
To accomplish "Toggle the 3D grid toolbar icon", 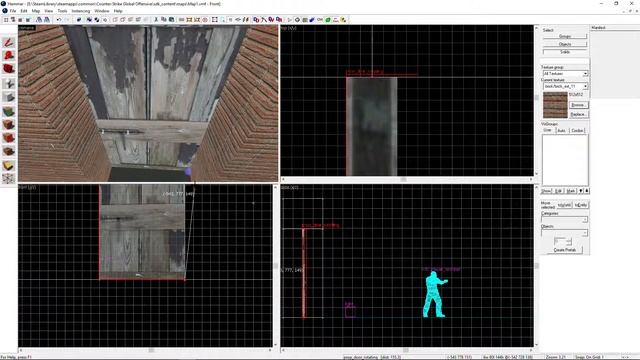I will (x=13, y=20).
